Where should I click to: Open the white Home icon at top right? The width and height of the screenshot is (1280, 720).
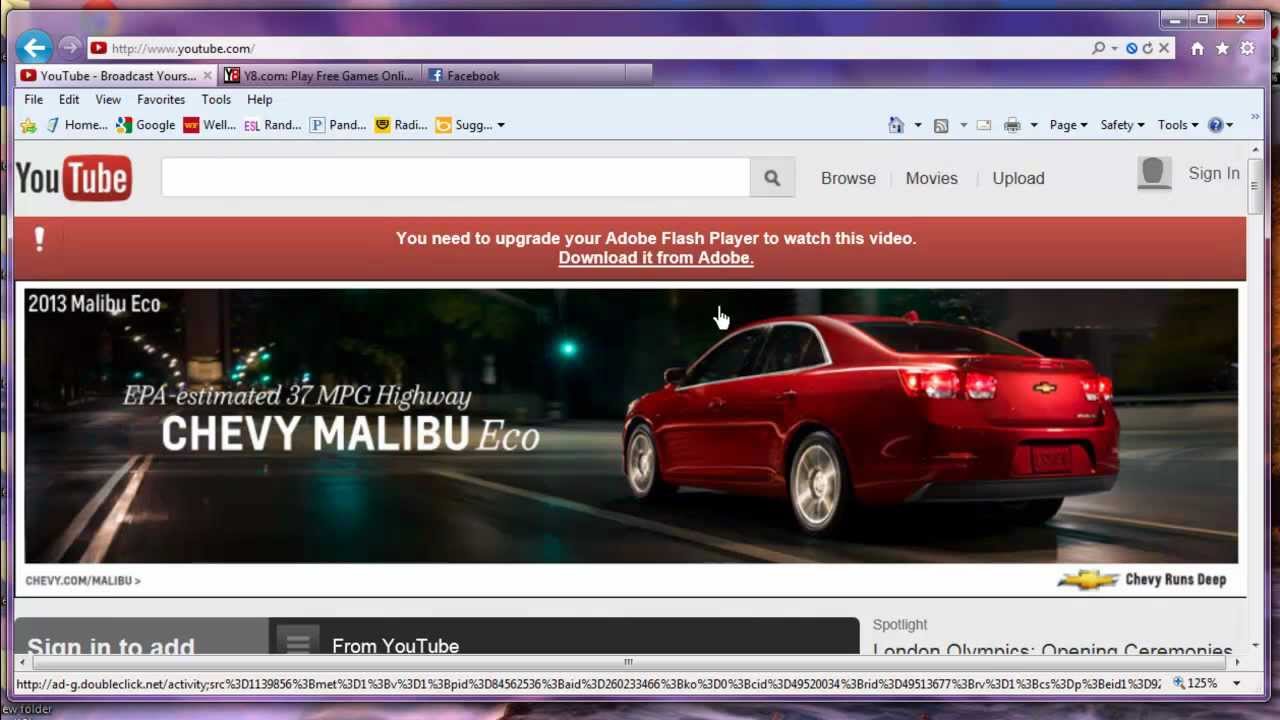(x=1197, y=48)
